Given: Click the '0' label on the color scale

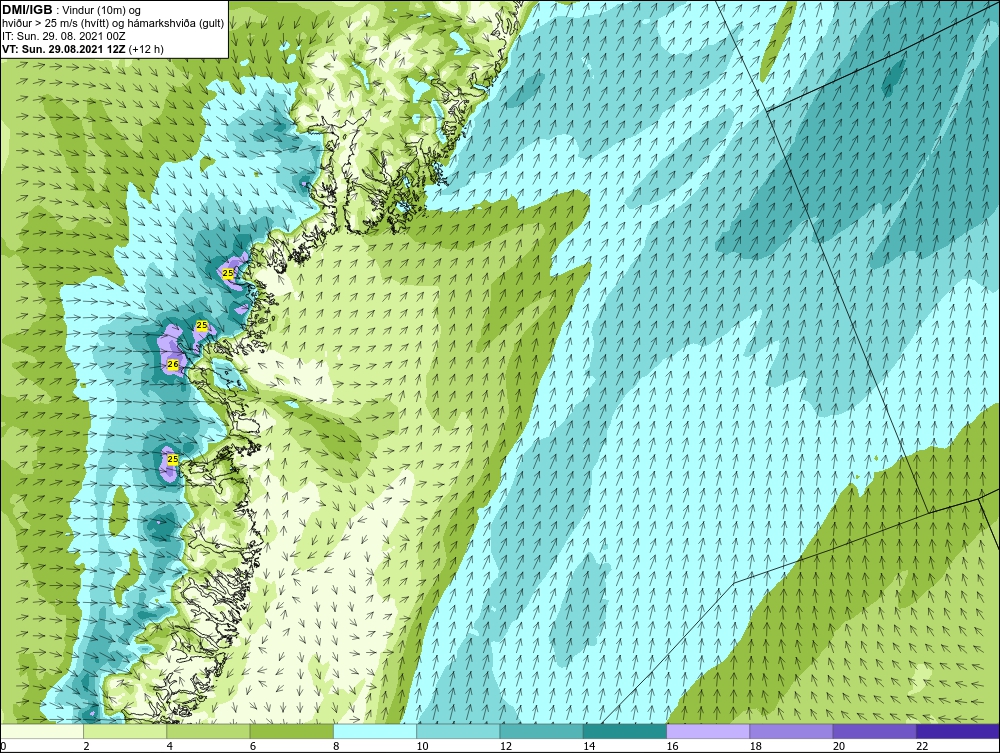Looking at the screenshot, I should coord(3,747).
